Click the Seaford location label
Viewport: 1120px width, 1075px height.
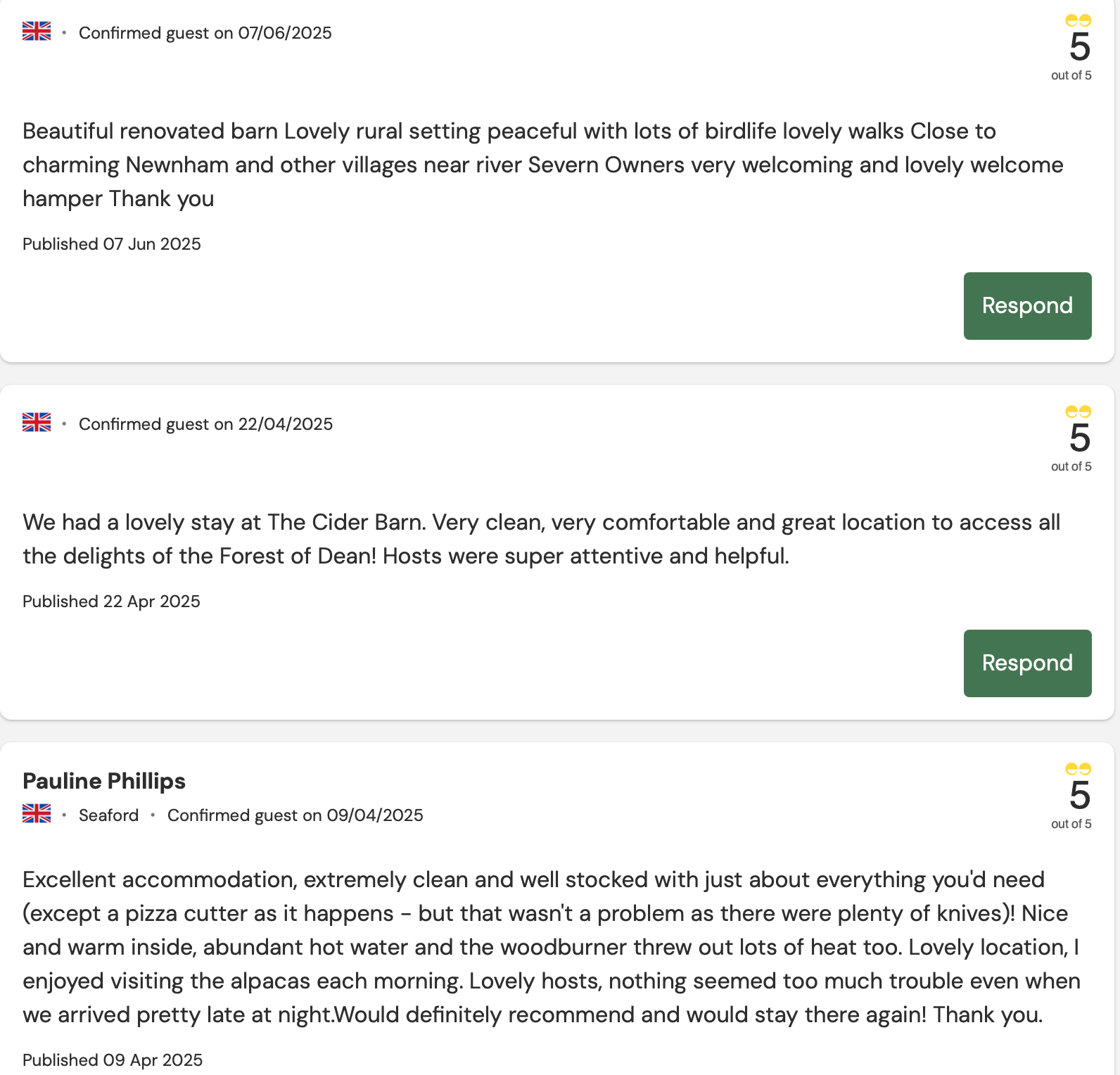pos(109,815)
